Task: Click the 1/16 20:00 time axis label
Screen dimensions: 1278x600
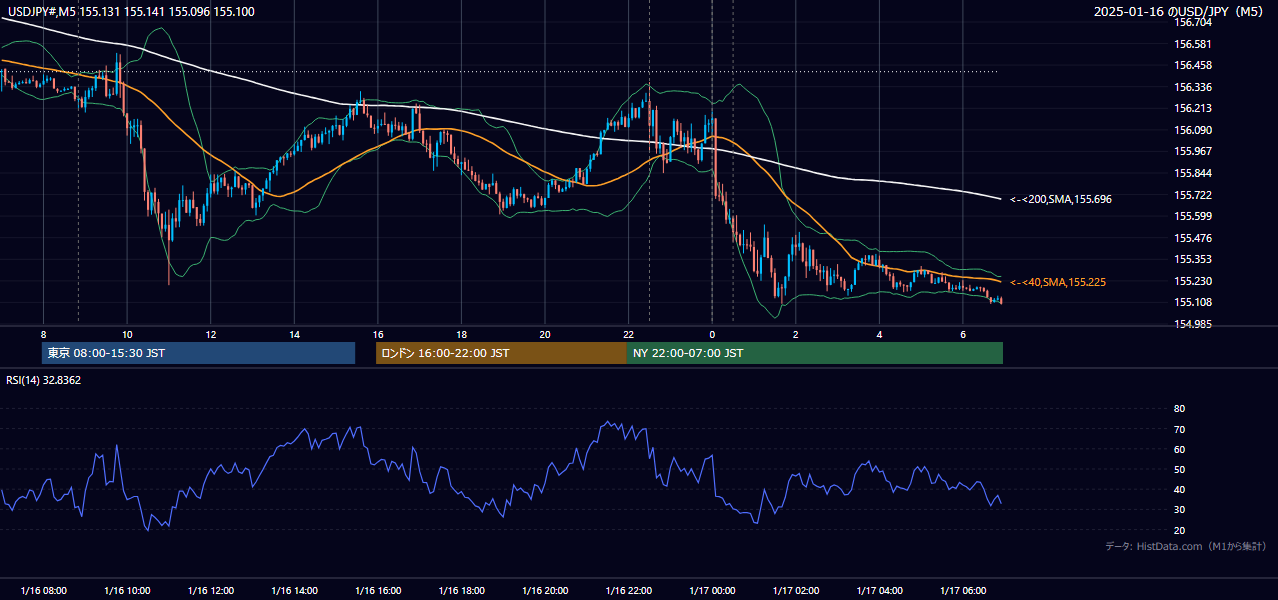Action: 545,591
